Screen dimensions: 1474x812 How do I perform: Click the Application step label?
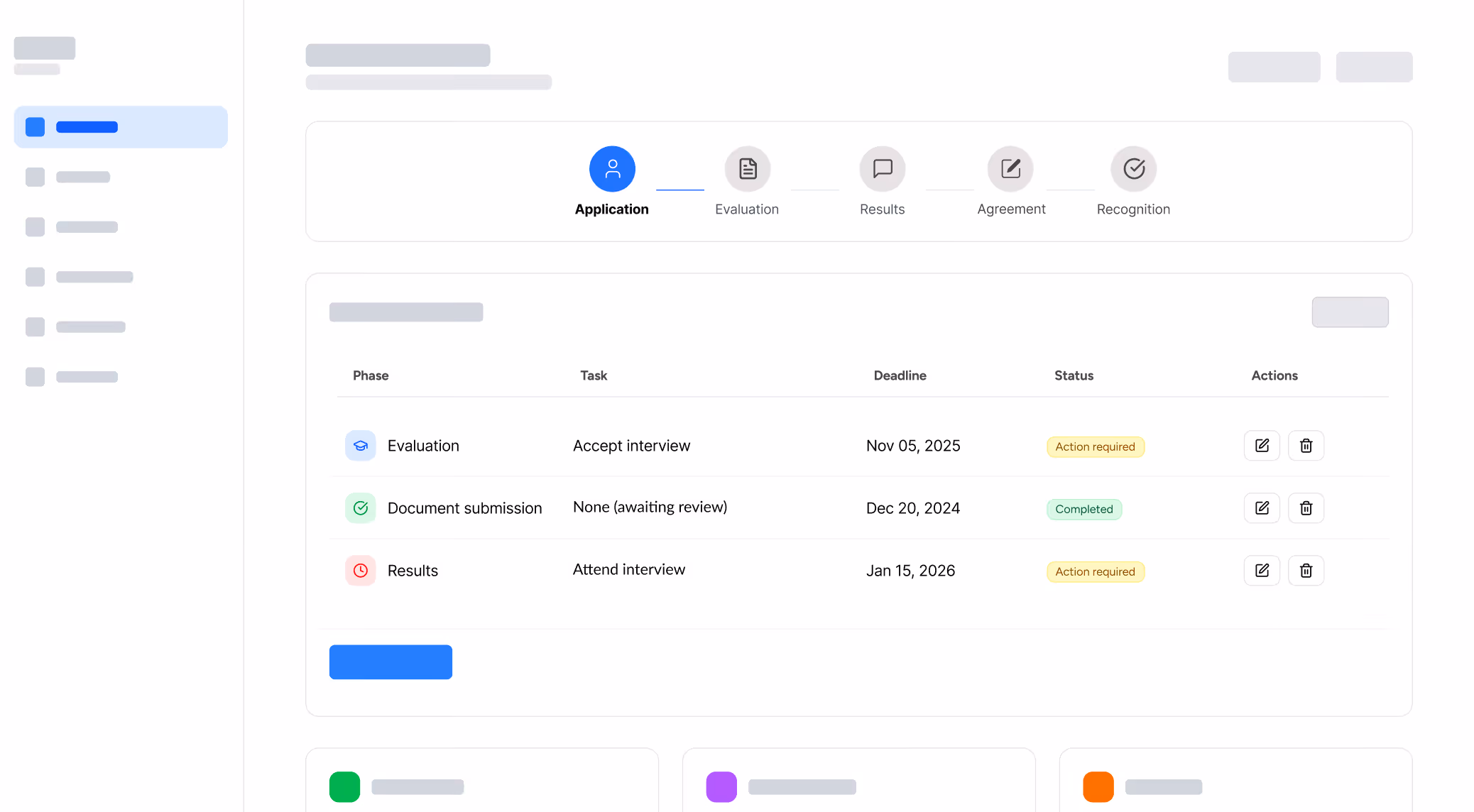pyautogui.click(x=611, y=209)
